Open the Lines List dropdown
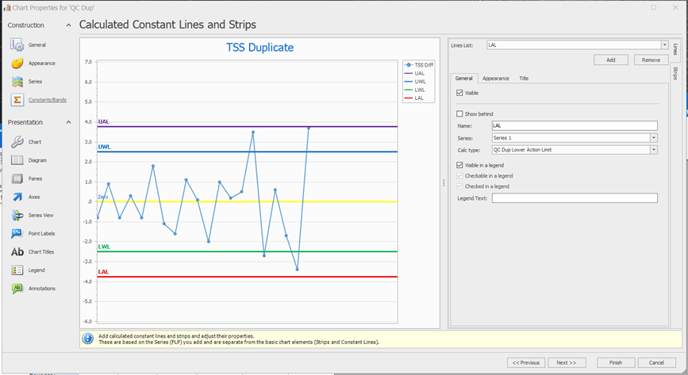 (665, 45)
